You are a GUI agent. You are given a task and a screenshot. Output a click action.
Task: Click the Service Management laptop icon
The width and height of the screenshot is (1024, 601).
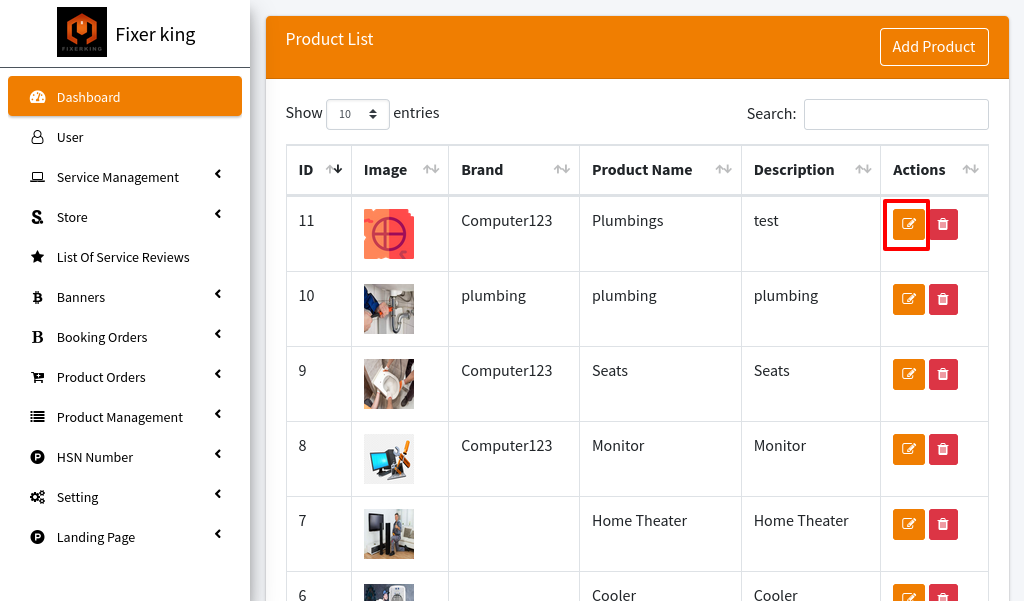[38, 177]
